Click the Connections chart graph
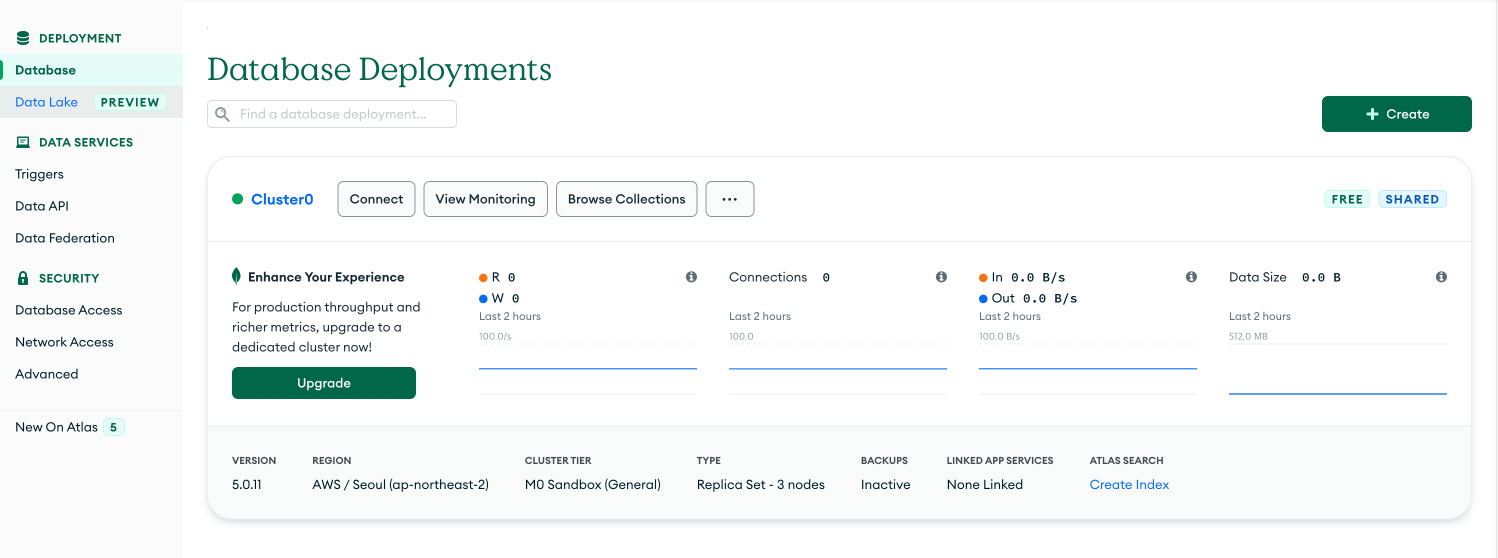Image resolution: width=1498 pixels, height=558 pixels. coord(838,368)
